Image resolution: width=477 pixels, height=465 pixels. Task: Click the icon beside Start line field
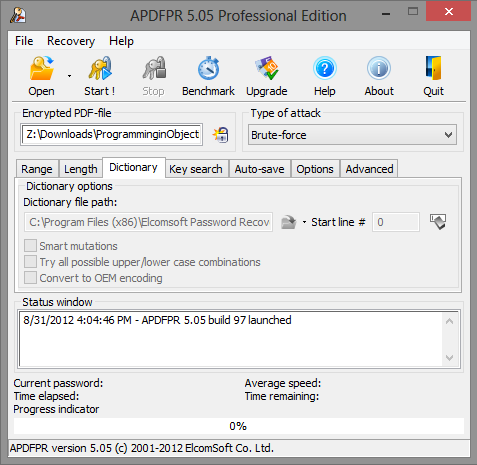[438, 222]
